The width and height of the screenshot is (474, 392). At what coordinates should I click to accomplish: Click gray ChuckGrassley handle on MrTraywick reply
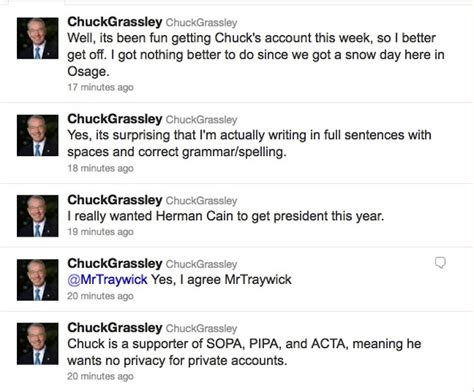point(201,264)
